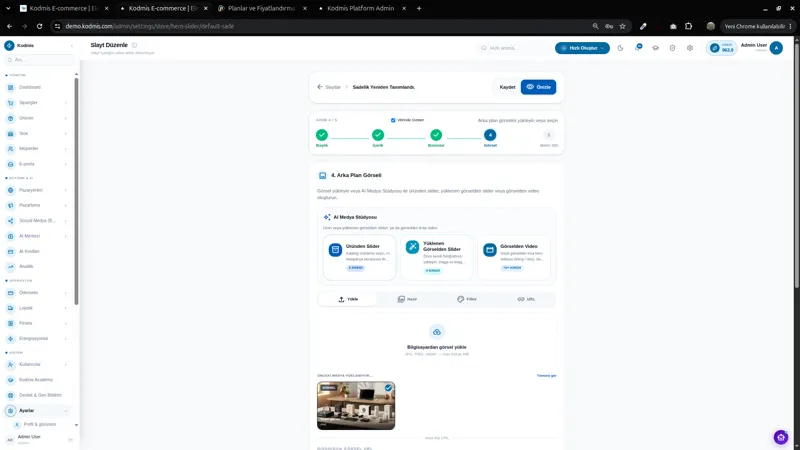Choose the Üründen Slider card
The width and height of the screenshot is (800, 450).
(x=359, y=257)
